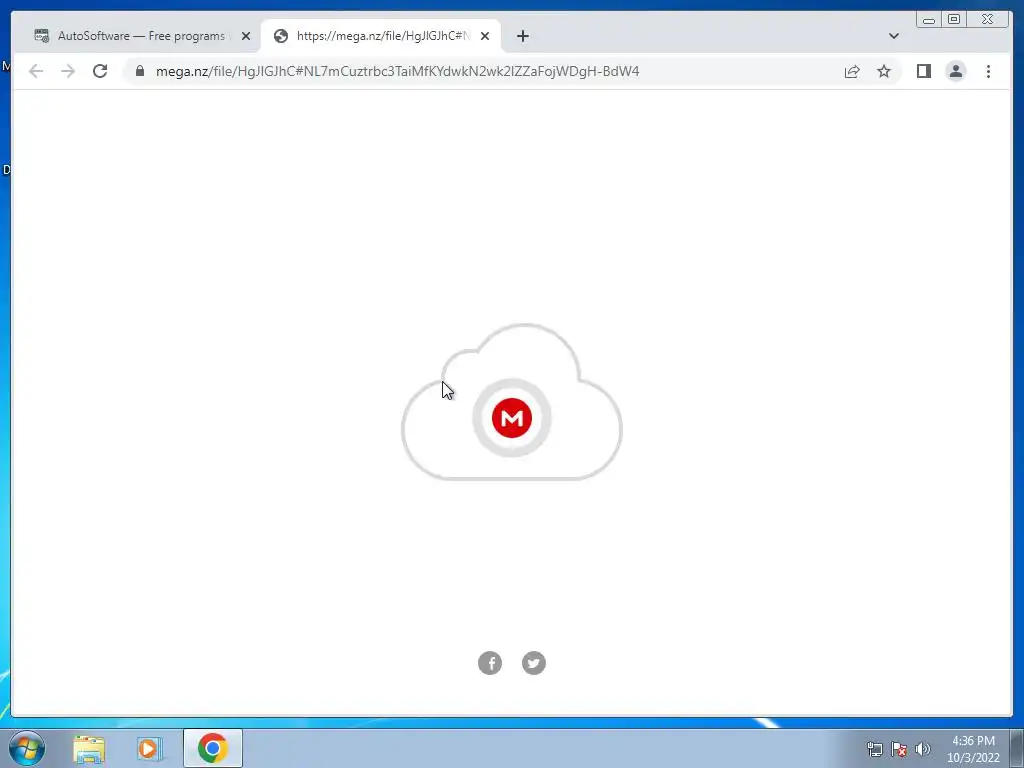Click the clock showing 4:36 PM
The width and height of the screenshot is (1024, 768).
click(x=973, y=748)
